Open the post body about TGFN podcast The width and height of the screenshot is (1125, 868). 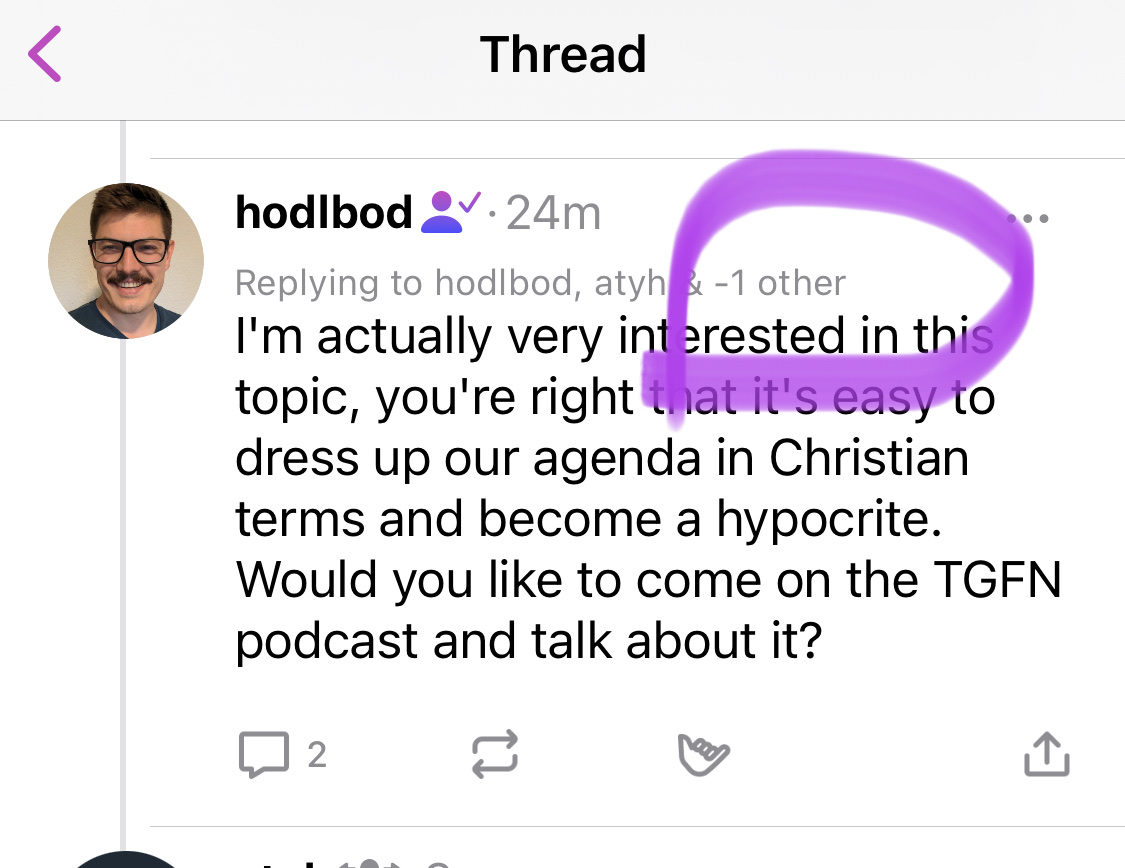(648, 488)
